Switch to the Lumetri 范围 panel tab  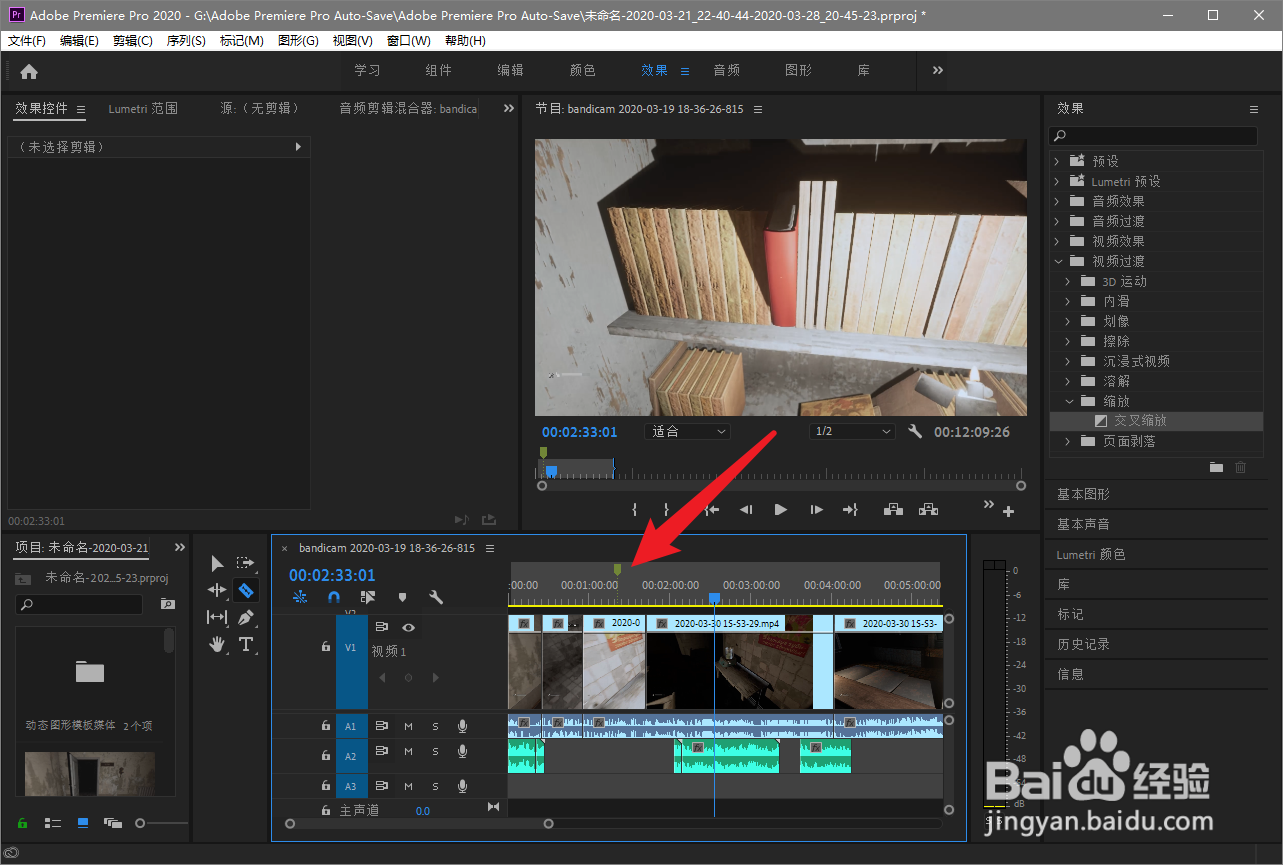click(143, 108)
